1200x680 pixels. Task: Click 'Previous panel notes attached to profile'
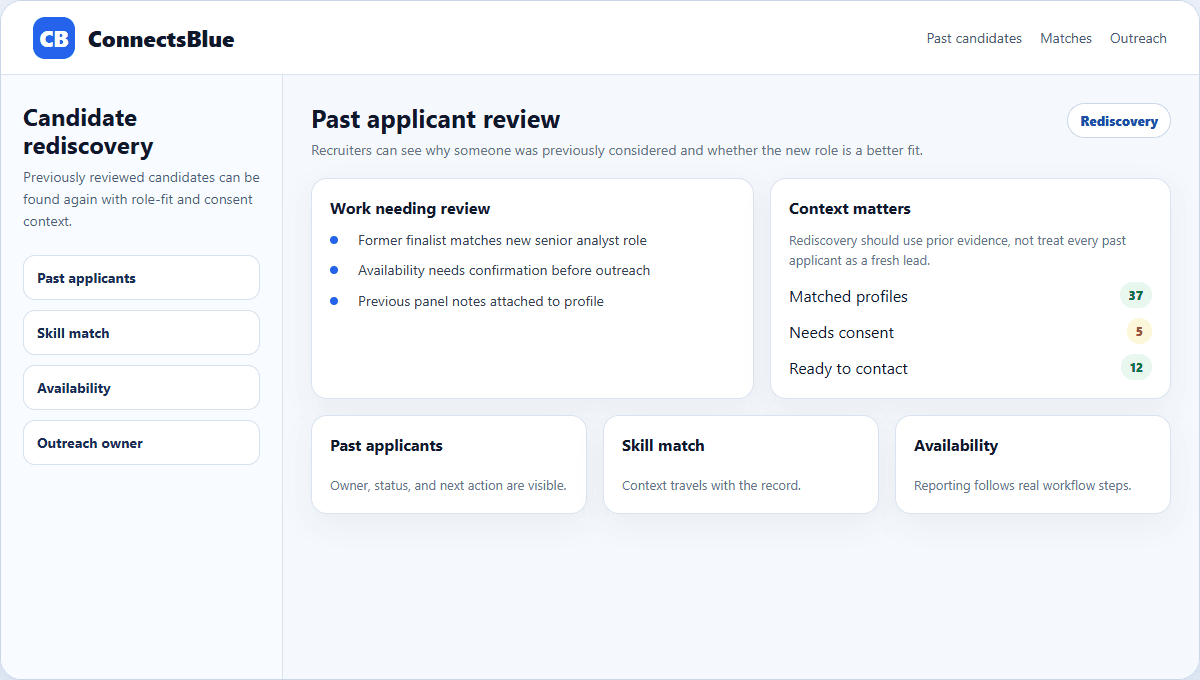(x=481, y=301)
